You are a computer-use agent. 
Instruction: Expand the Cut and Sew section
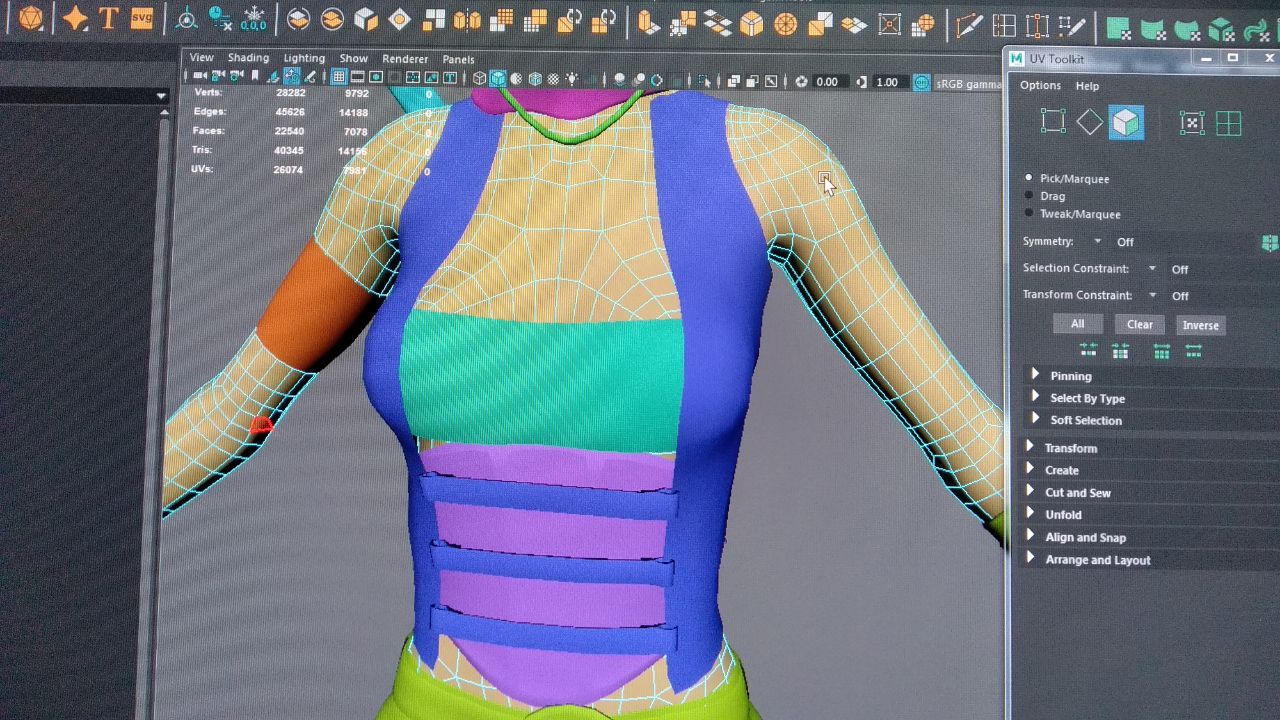pos(1070,492)
